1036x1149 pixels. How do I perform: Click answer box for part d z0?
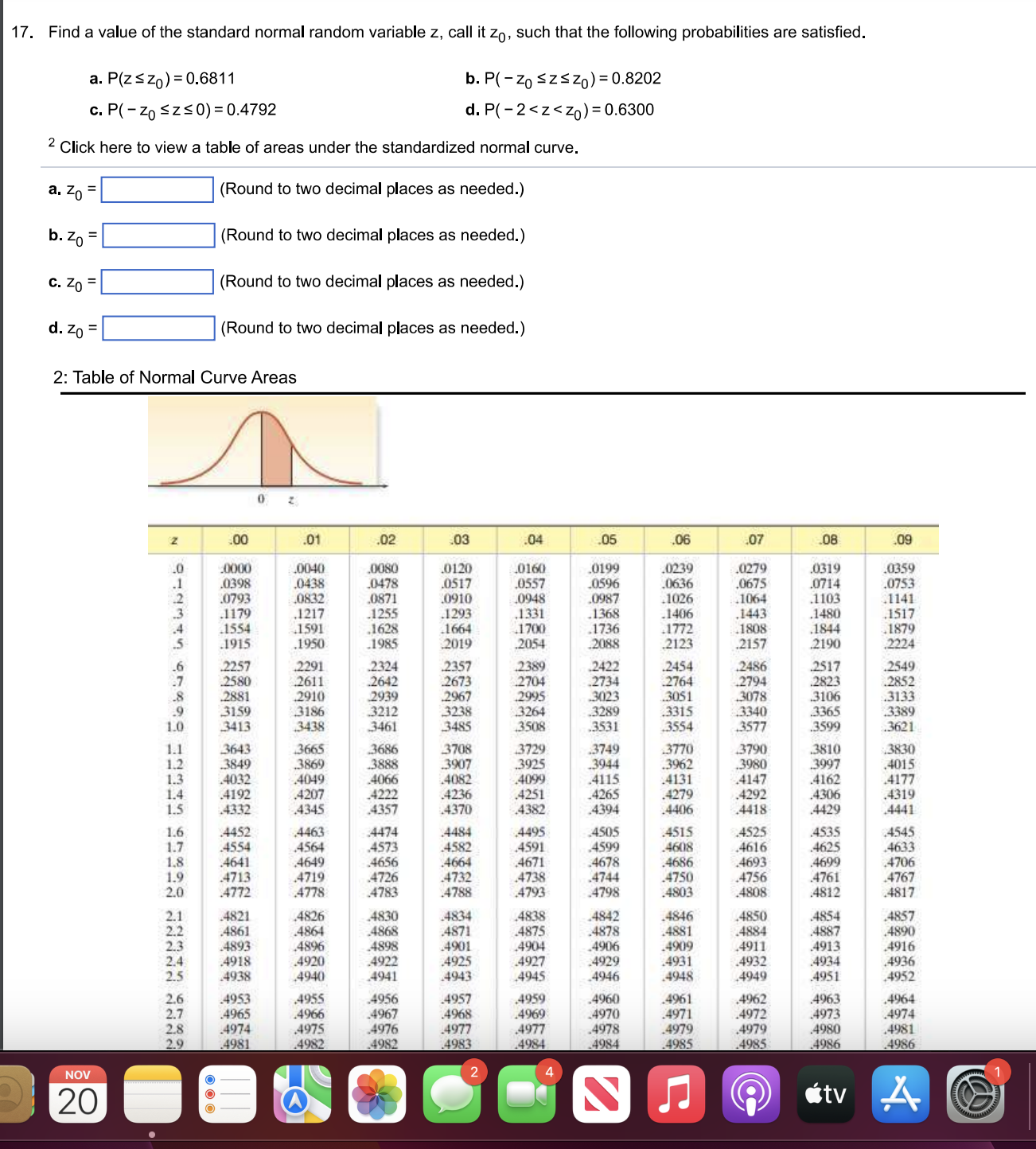(157, 327)
